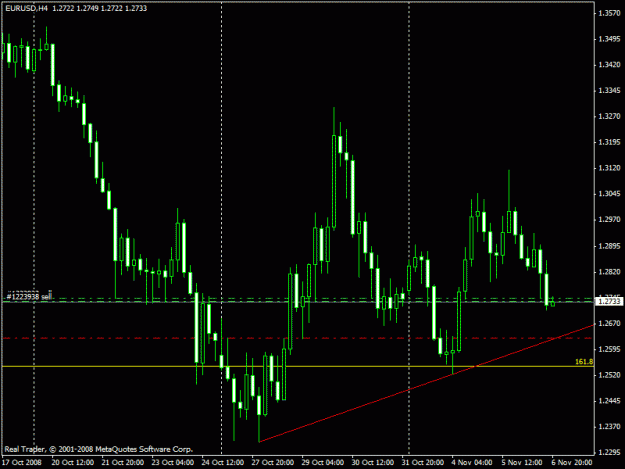
Task: Click the 17 Oct 2008 date label
Action: (x=22, y=462)
